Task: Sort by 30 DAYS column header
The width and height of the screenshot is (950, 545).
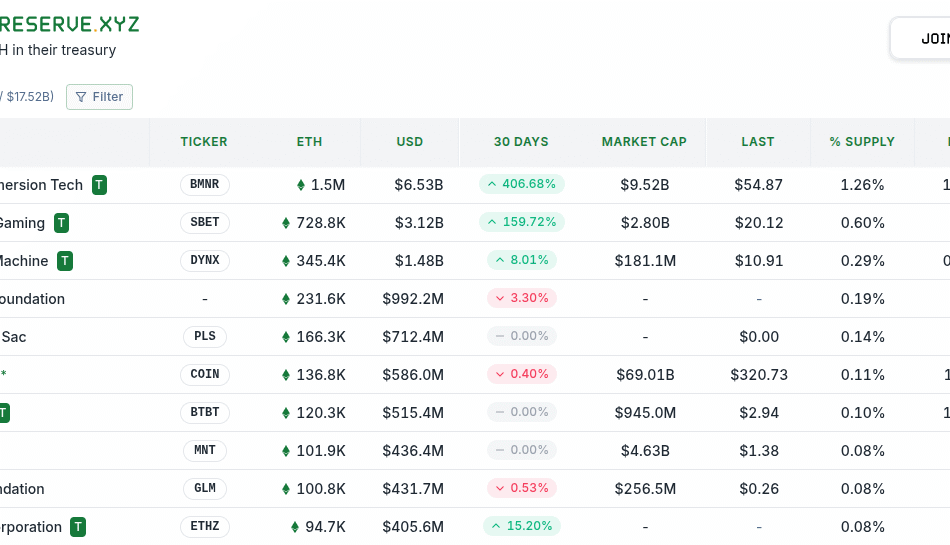Action: pyautogui.click(x=521, y=142)
